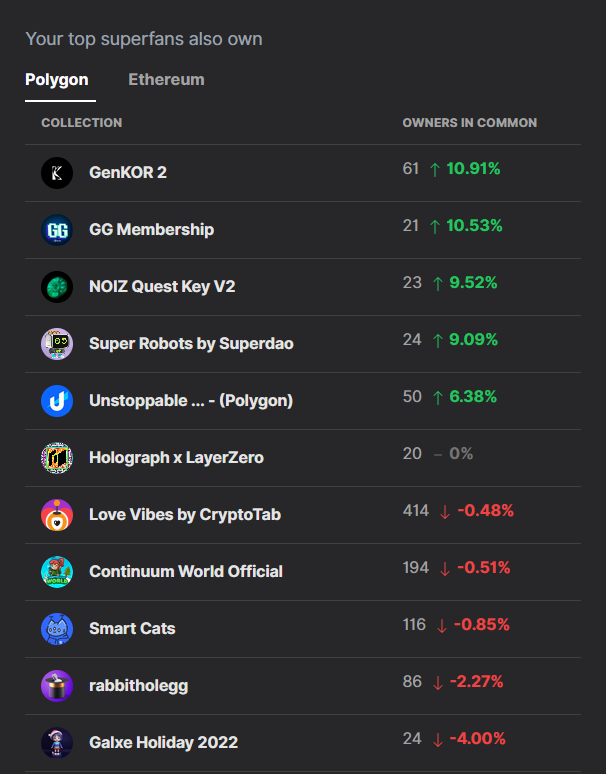Click the Smart Cats collection icon

(x=57, y=629)
